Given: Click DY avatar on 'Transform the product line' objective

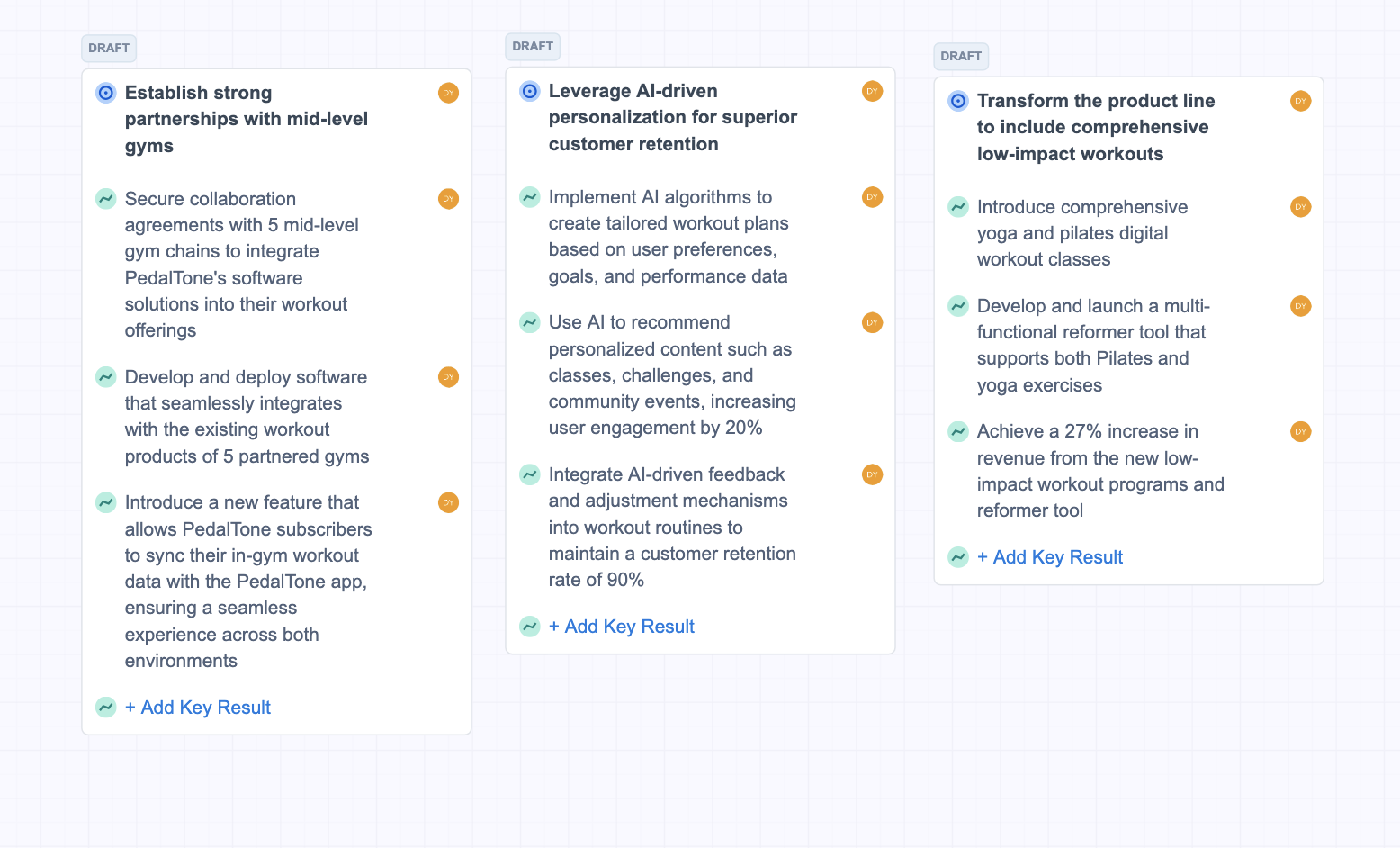Looking at the screenshot, I should tap(1300, 101).
